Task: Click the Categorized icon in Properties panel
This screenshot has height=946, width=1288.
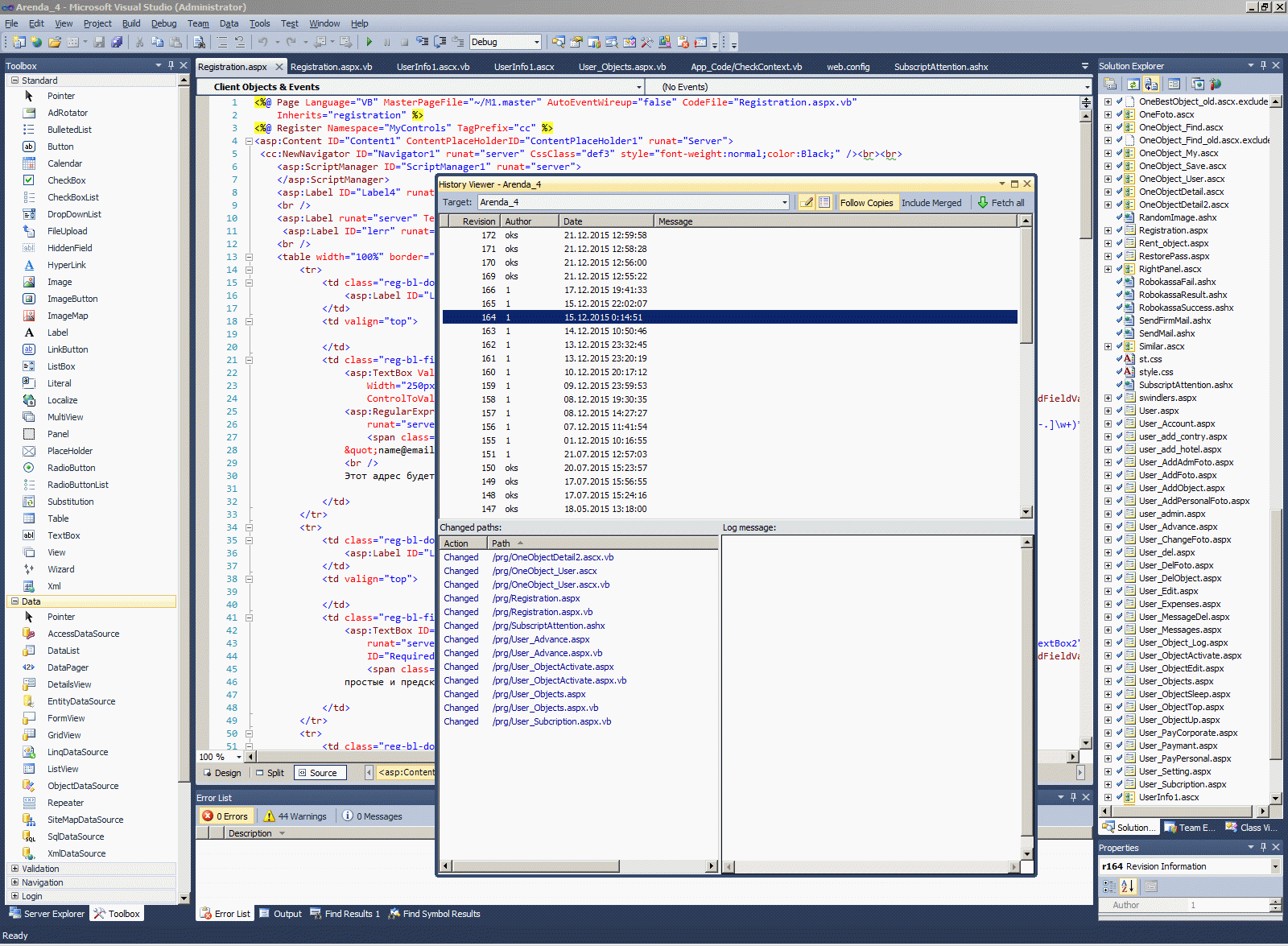Action: pyautogui.click(x=1109, y=886)
